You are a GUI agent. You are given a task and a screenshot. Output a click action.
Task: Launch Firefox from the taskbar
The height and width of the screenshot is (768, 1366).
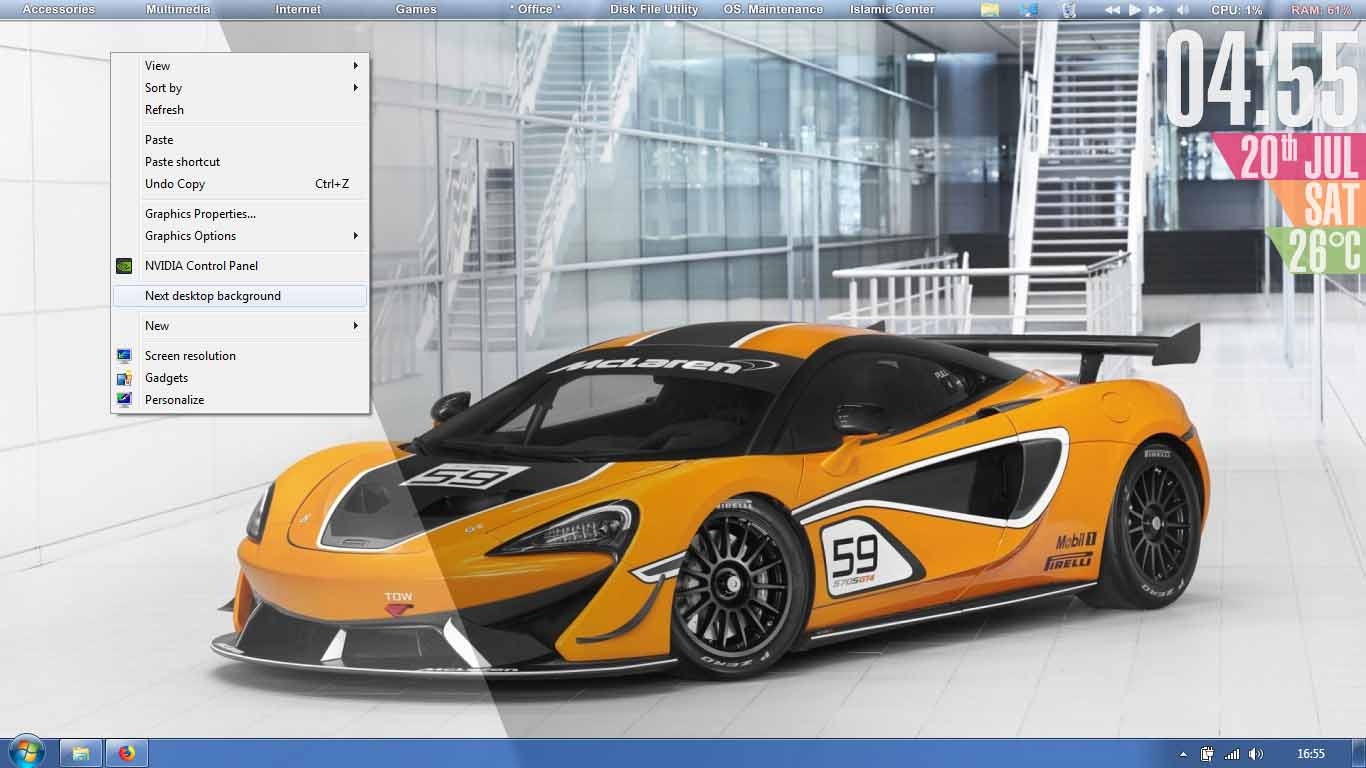[x=126, y=753]
